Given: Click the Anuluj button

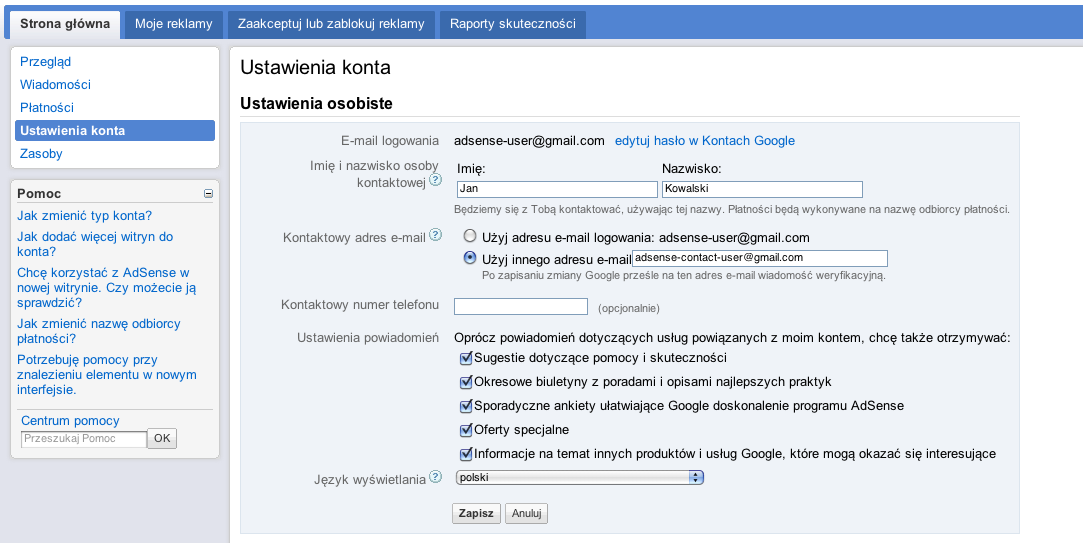Looking at the screenshot, I should (x=526, y=513).
